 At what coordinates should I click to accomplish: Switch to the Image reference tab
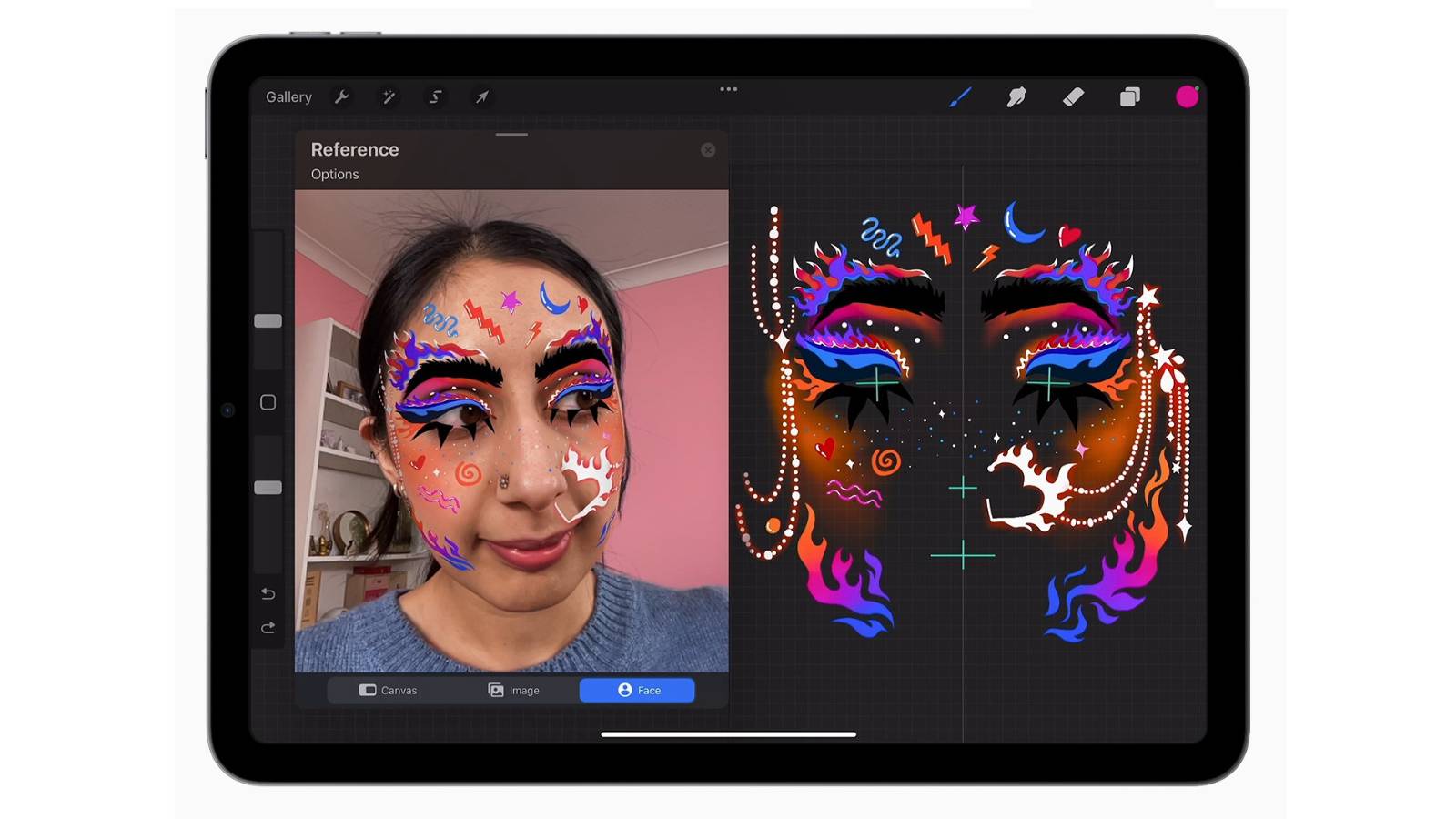click(513, 690)
